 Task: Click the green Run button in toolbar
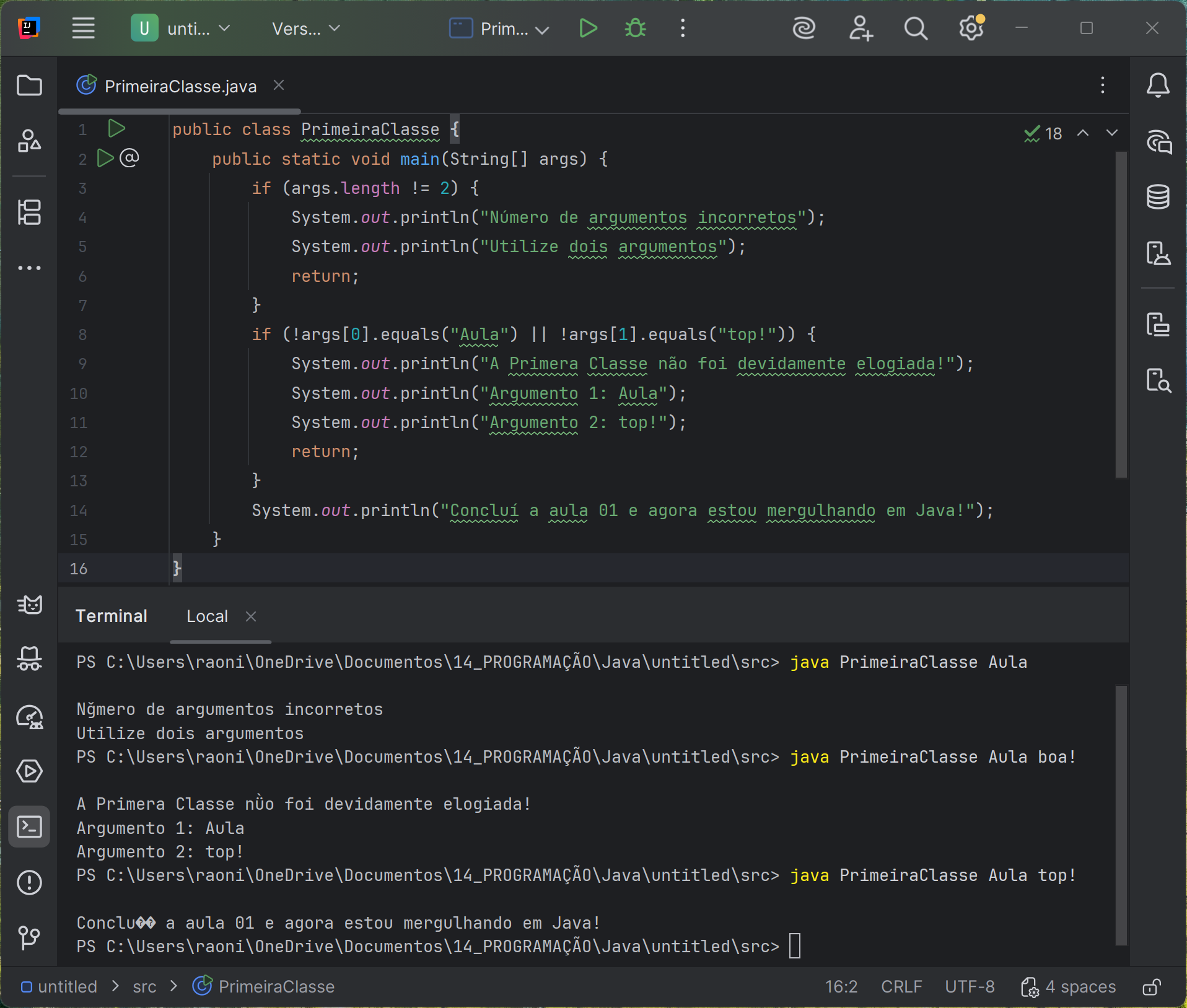587,28
